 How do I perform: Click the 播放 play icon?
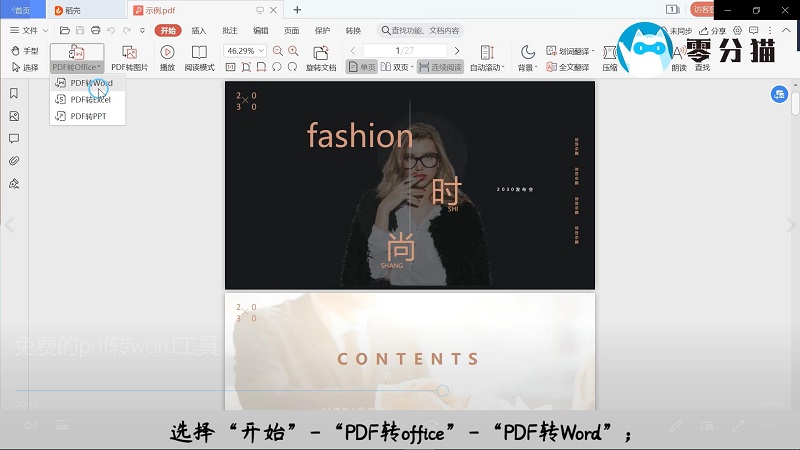[x=167, y=58]
